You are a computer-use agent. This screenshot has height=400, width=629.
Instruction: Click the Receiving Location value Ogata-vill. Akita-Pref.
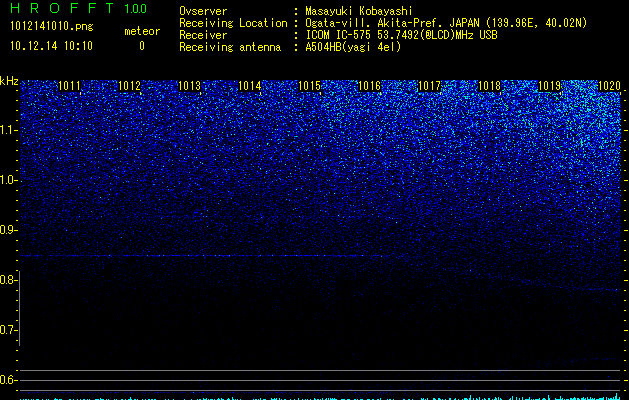(x=375, y=23)
